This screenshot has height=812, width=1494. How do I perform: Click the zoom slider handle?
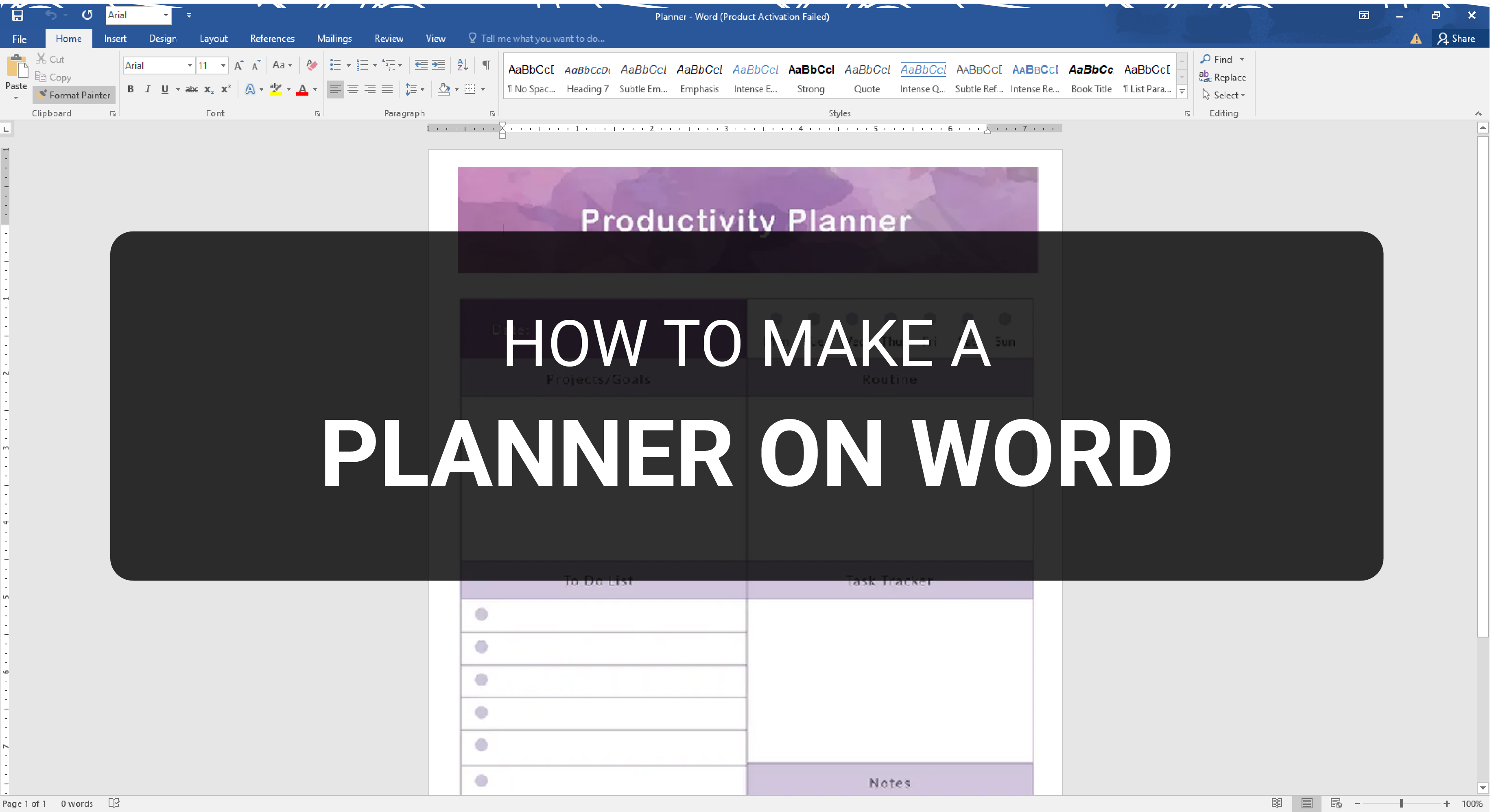click(1401, 803)
